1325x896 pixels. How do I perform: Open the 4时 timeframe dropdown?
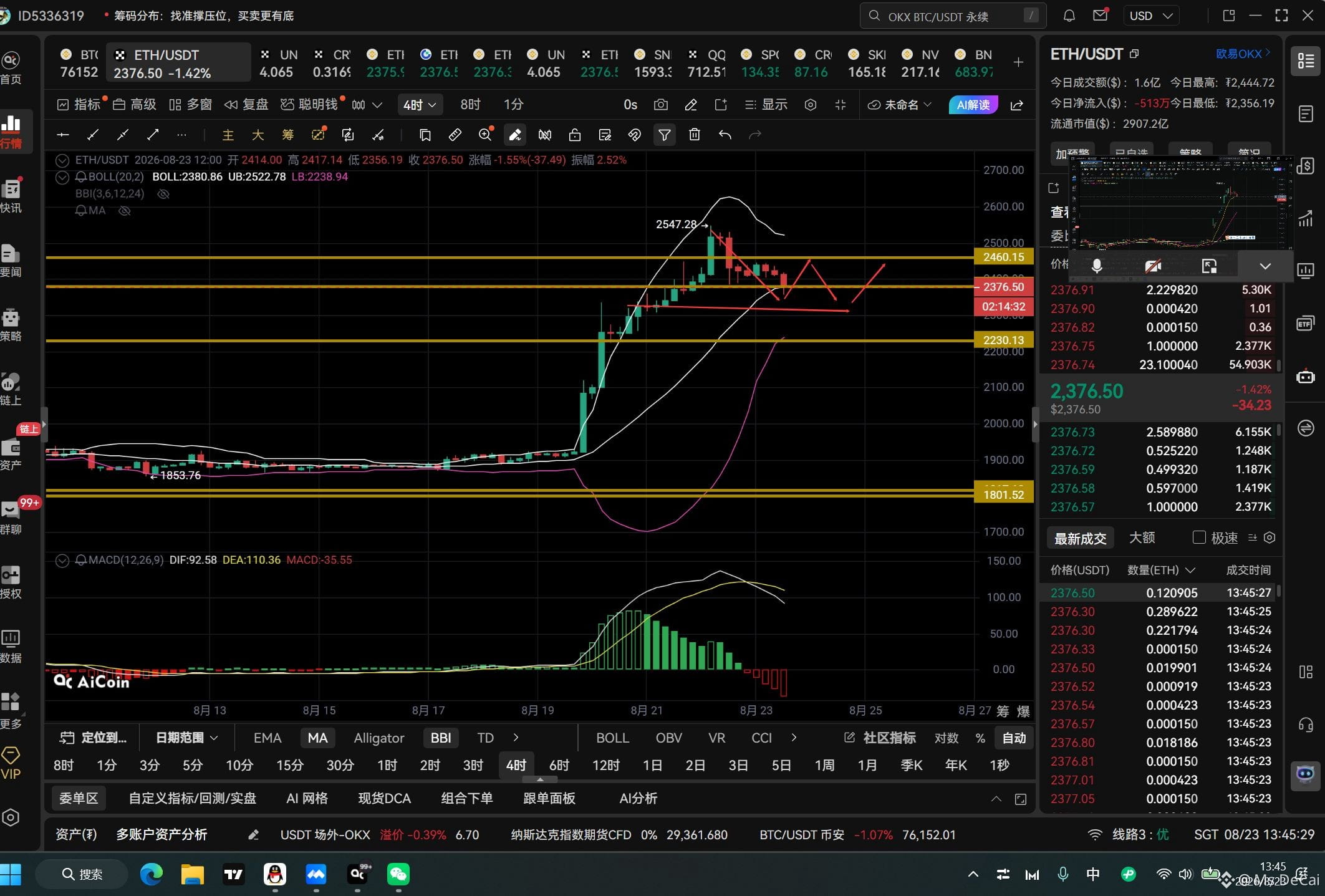(x=420, y=105)
